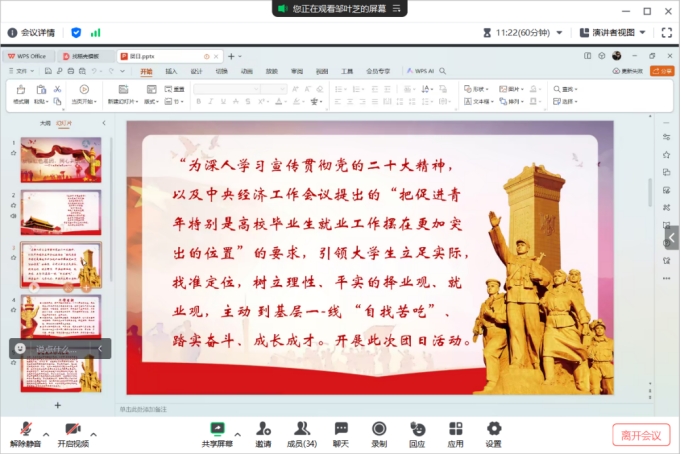Open the 聊天 chat panel

(341, 431)
